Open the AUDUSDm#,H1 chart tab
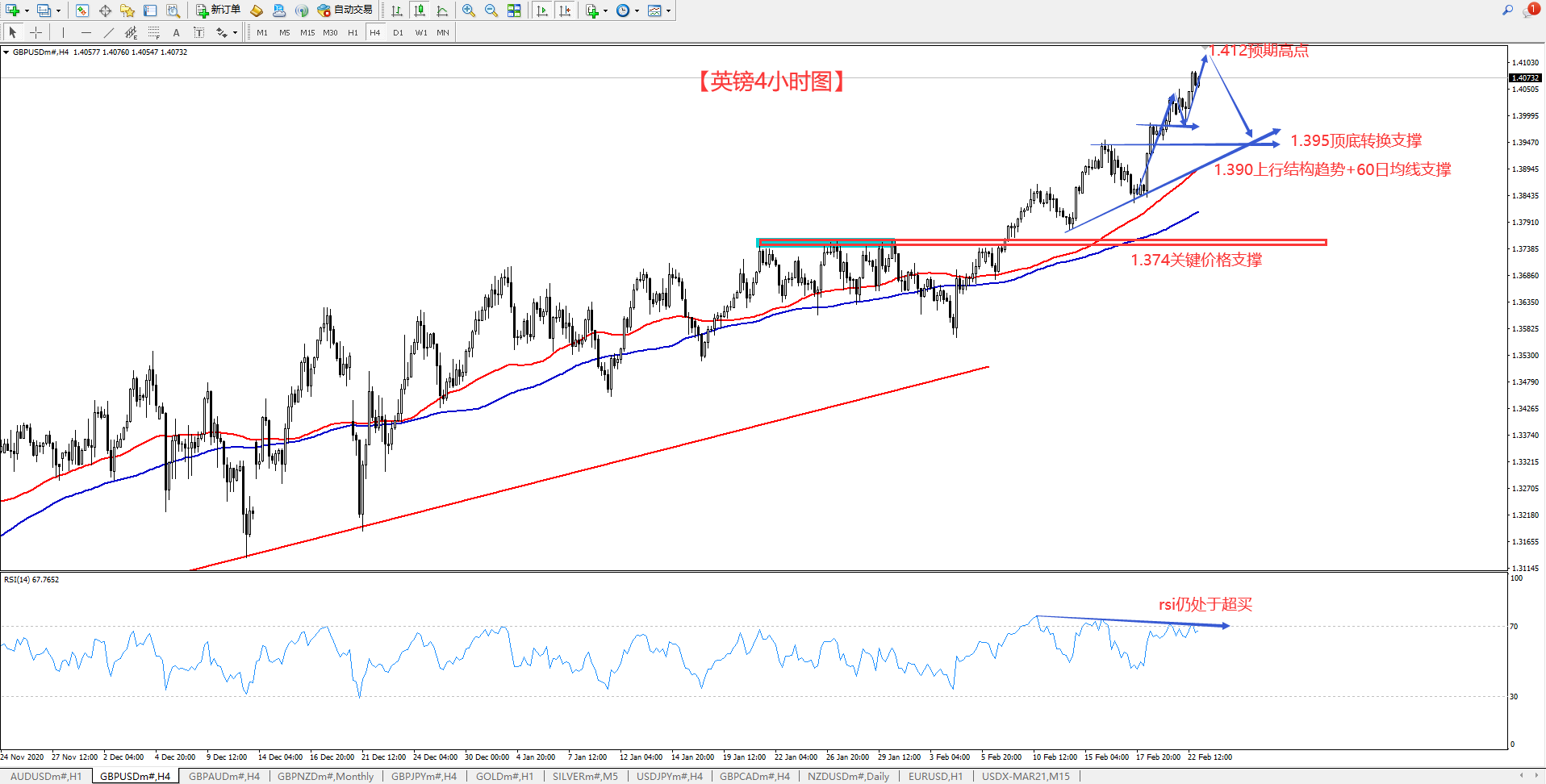The height and width of the screenshot is (784, 1546). (x=46, y=776)
